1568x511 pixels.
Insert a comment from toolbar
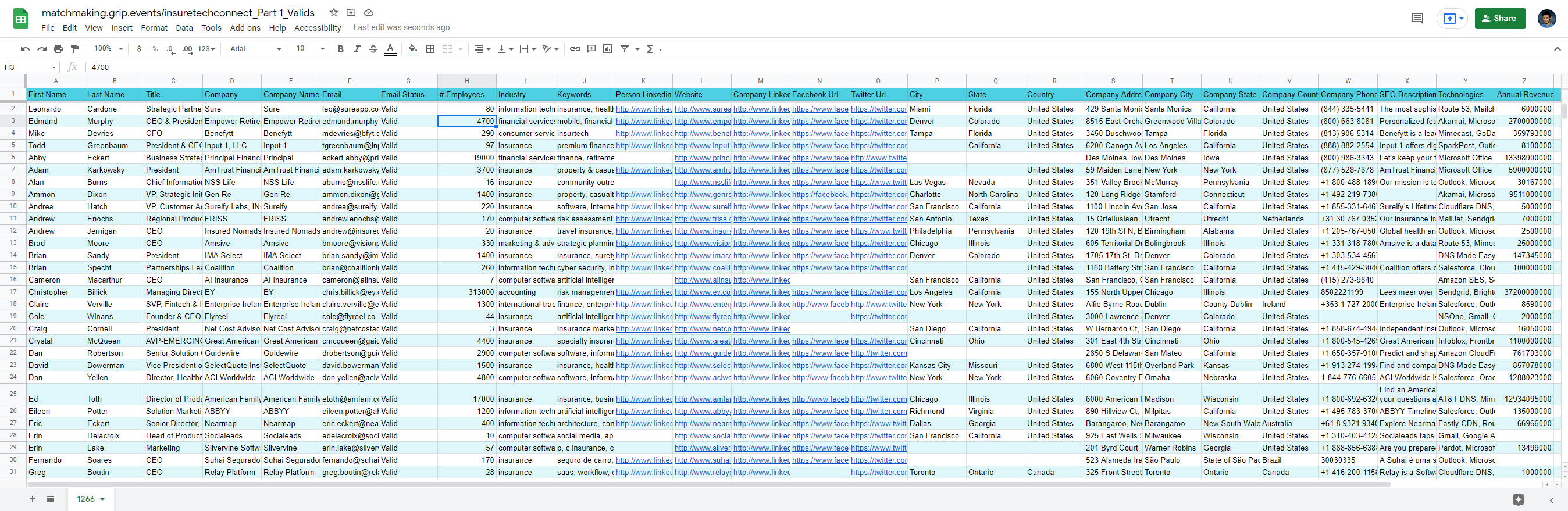(x=591, y=49)
